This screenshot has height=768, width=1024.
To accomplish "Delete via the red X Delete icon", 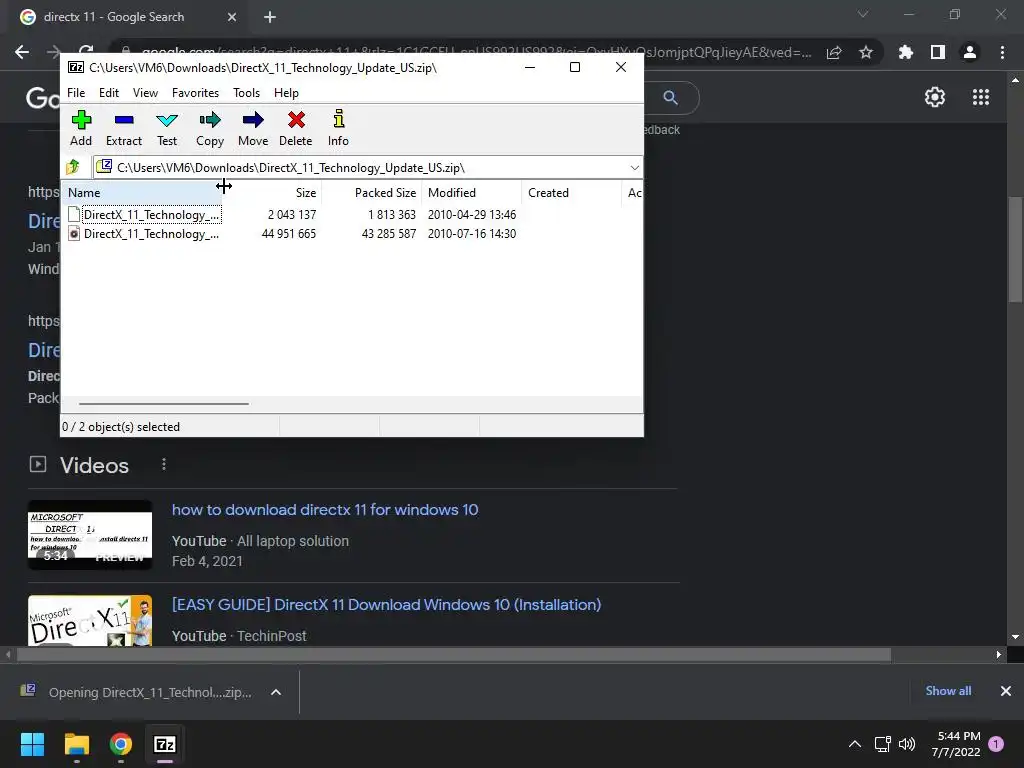I will [x=295, y=129].
